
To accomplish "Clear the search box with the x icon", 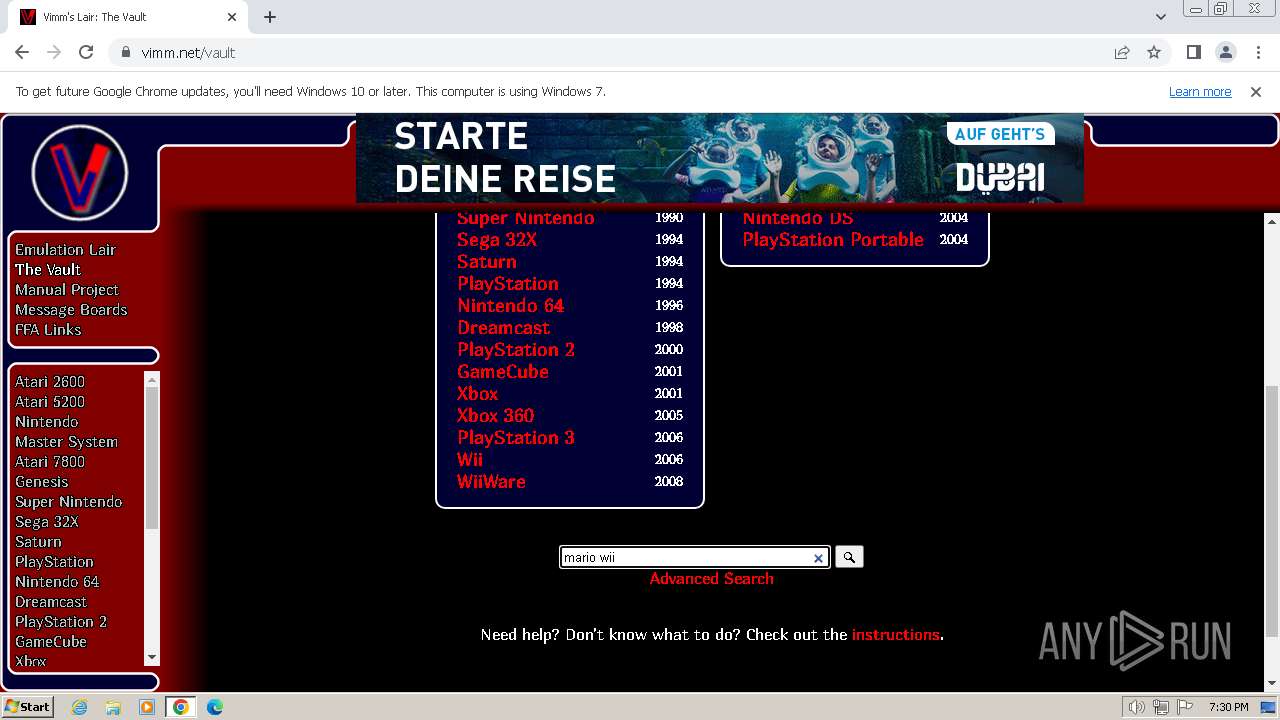I will coord(818,558).
